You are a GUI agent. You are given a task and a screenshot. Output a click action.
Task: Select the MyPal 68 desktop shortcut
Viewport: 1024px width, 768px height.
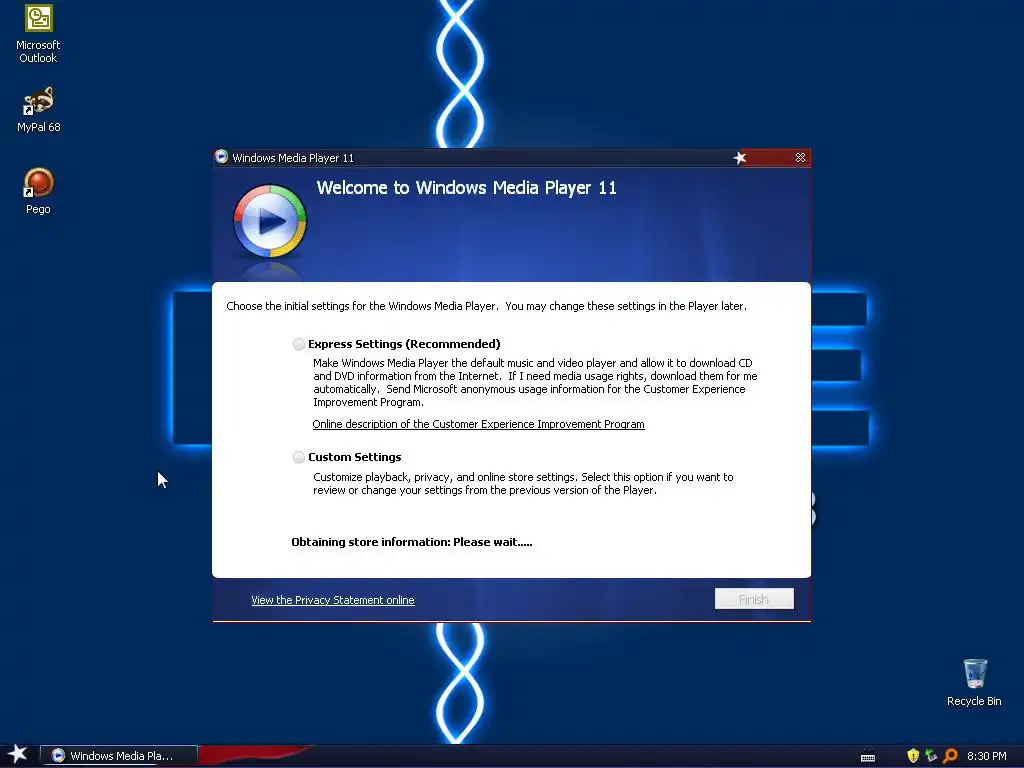(x=39, y=109)
